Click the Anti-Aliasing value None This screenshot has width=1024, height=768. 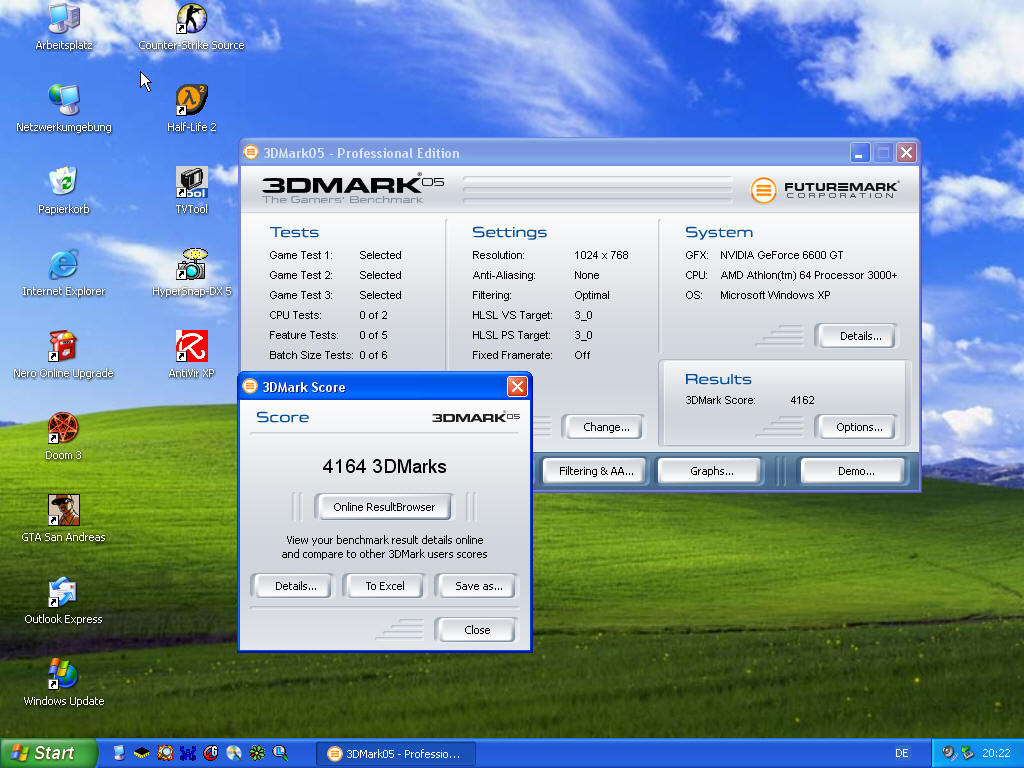(586, 275)
